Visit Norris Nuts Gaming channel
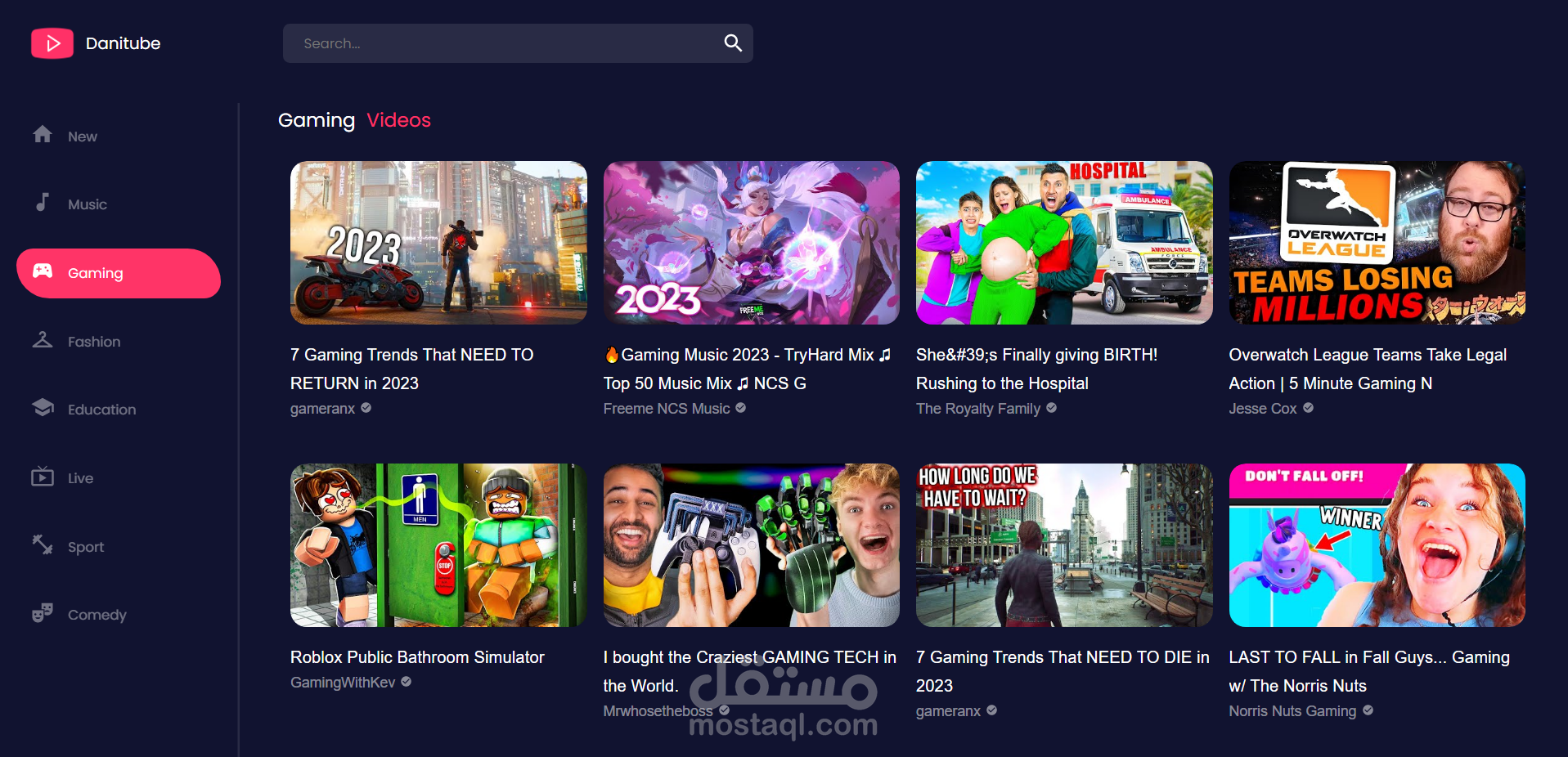 (1293, 710)
